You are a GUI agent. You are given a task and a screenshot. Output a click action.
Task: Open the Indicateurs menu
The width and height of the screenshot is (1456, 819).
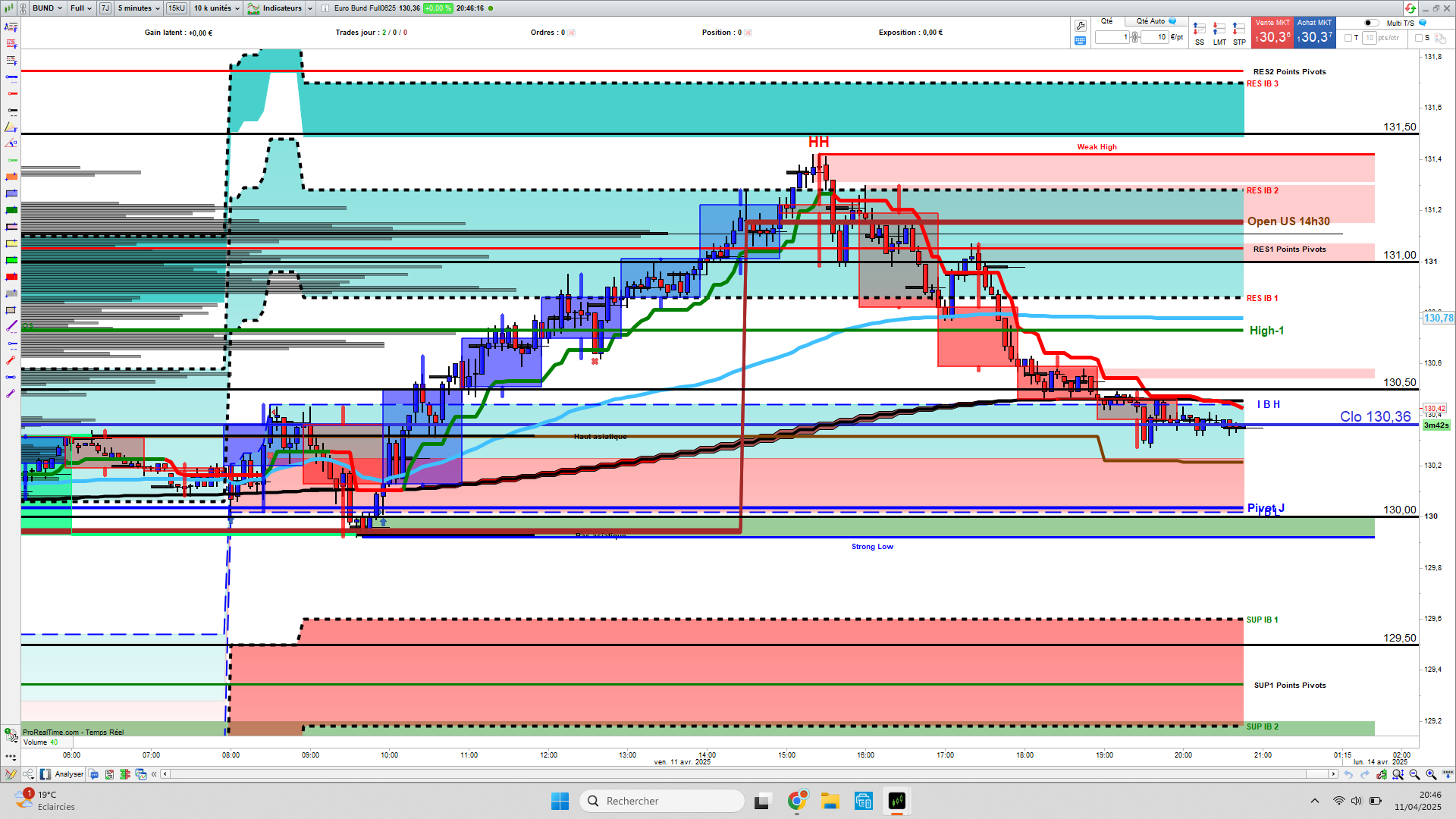[x=281, y=8]
